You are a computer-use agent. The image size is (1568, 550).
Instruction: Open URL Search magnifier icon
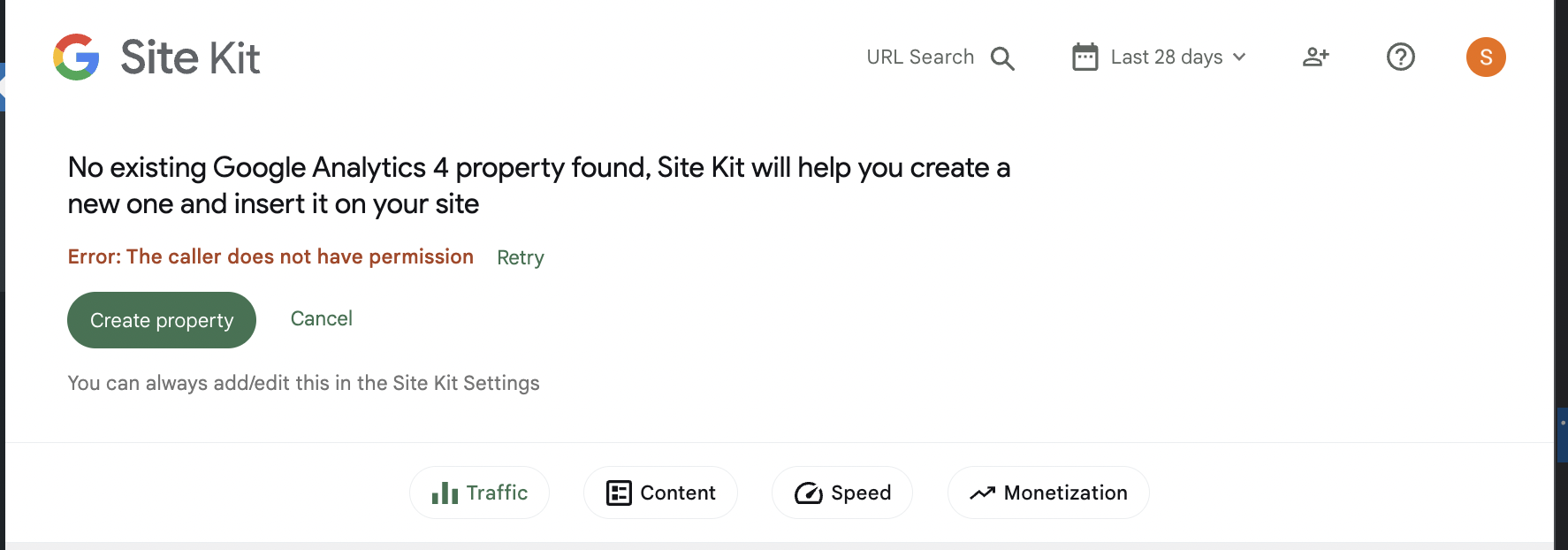click(x=1002, y=58)
